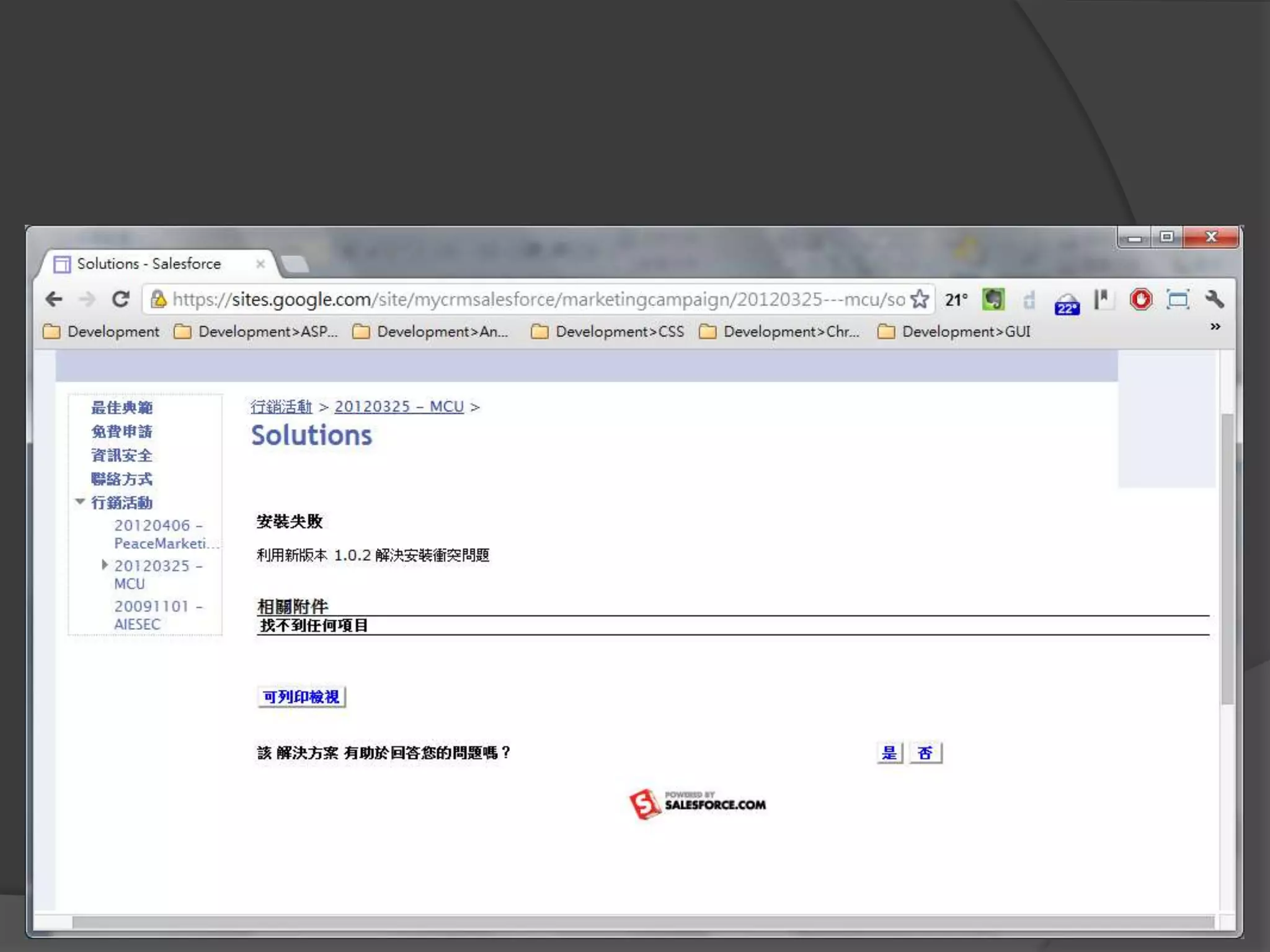The height and width of the screenshot is (952, 1270).
Task: Open a new tab
Action: (295, 265)
